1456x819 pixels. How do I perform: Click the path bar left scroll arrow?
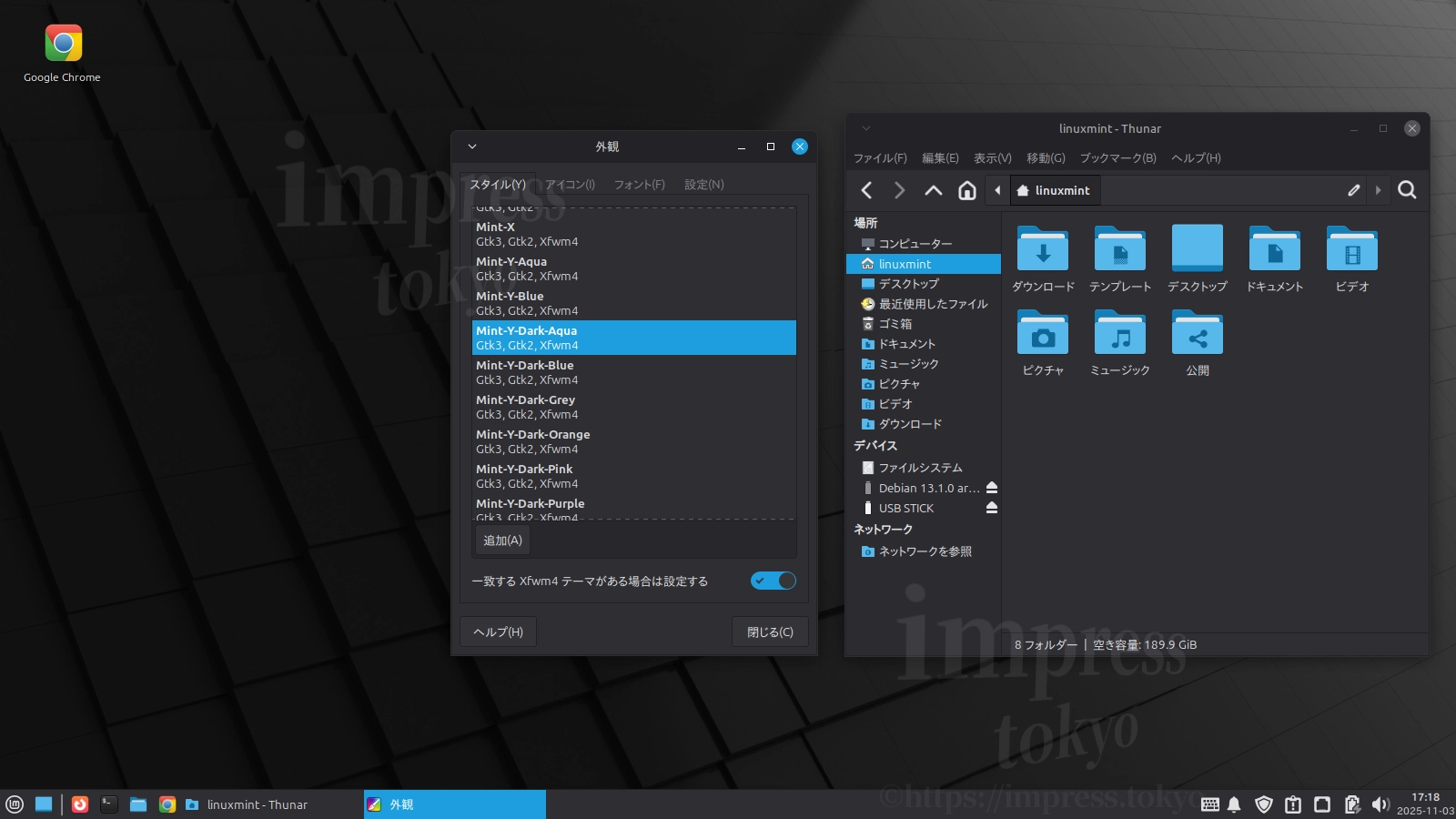click(998, 190)
